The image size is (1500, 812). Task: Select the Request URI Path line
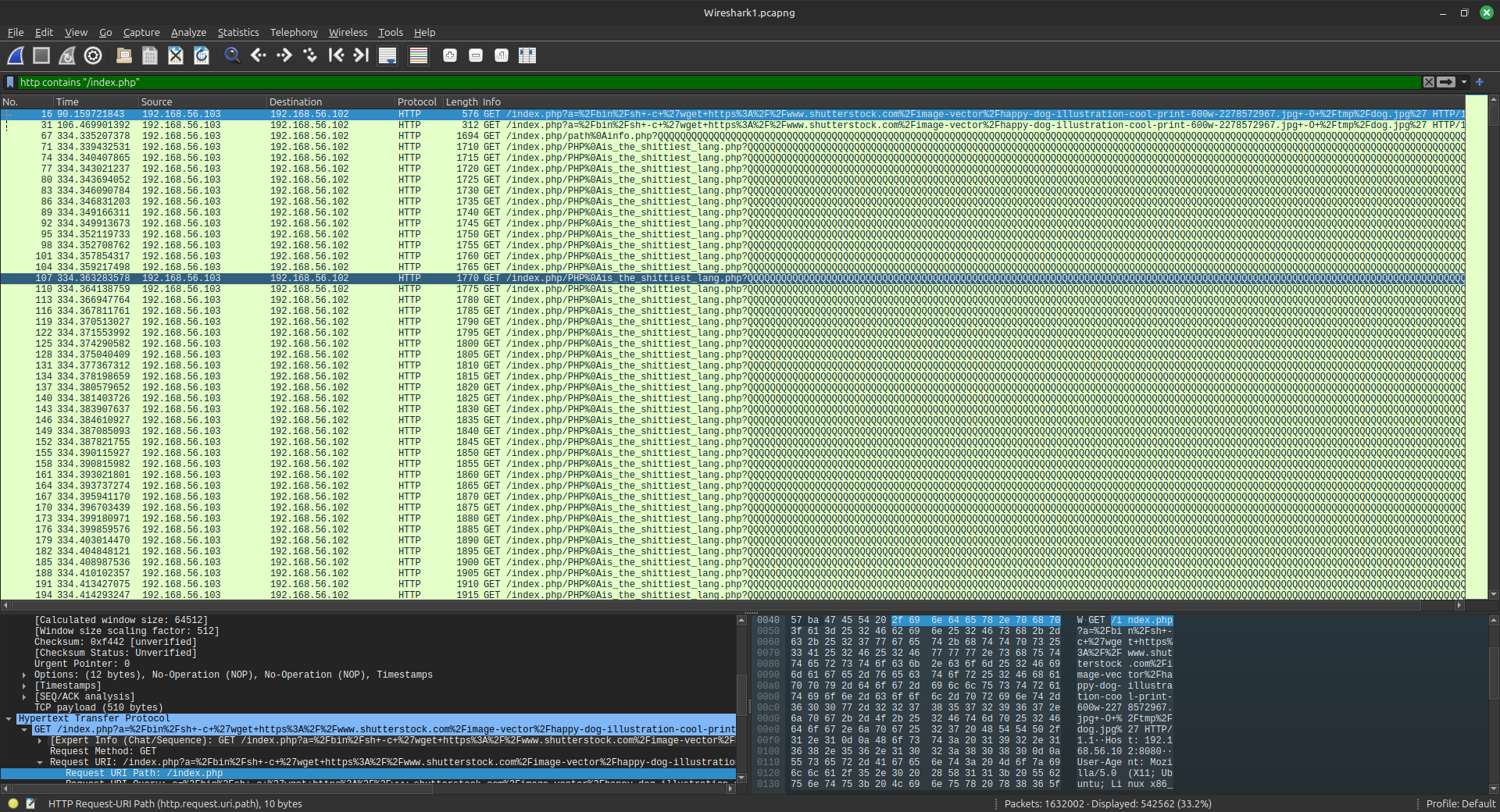click(368, 773)
